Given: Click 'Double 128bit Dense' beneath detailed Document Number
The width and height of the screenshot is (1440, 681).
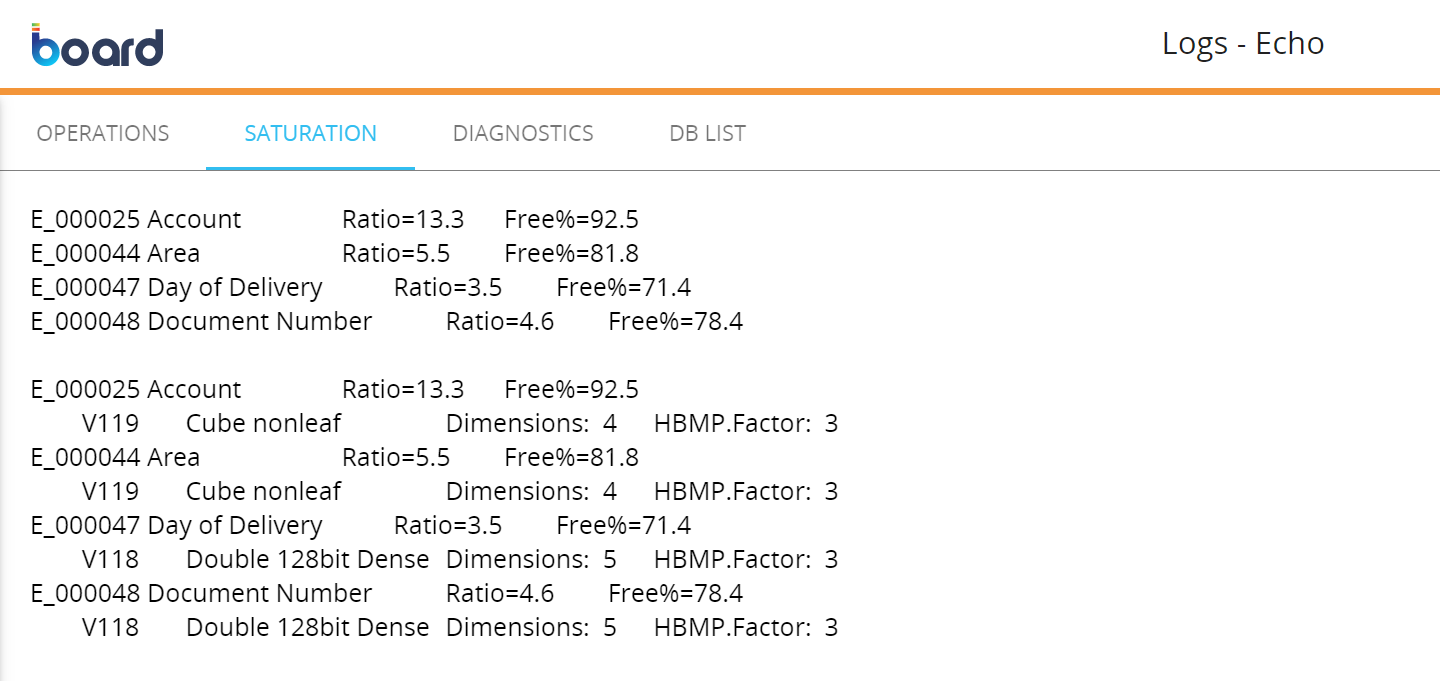Looking at the screenshot, I should click(307, 628).
